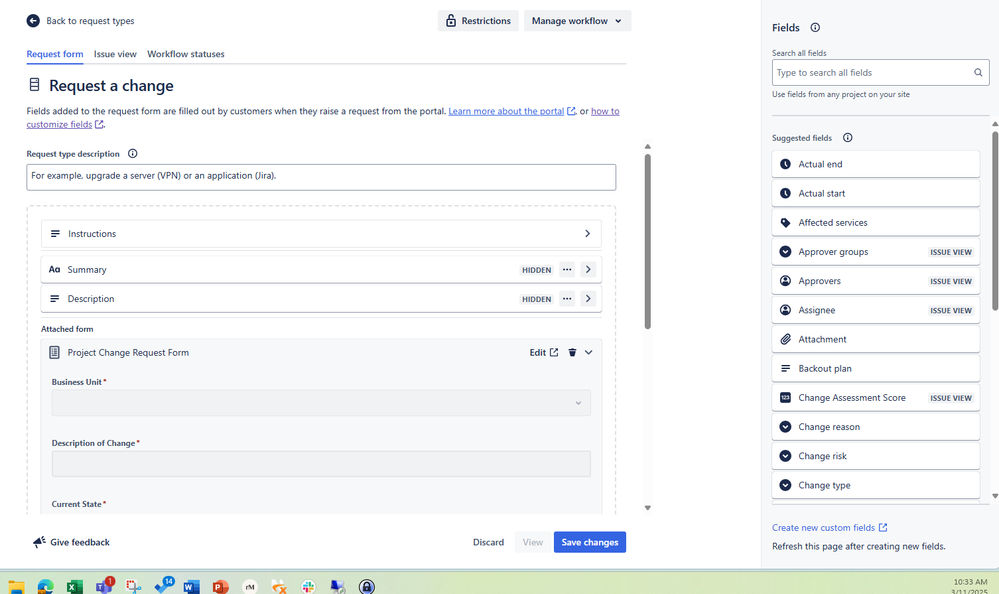Viewport: 999px width, 594px height.
Task: Open more options for the Summary field
Action: point(566,269)
